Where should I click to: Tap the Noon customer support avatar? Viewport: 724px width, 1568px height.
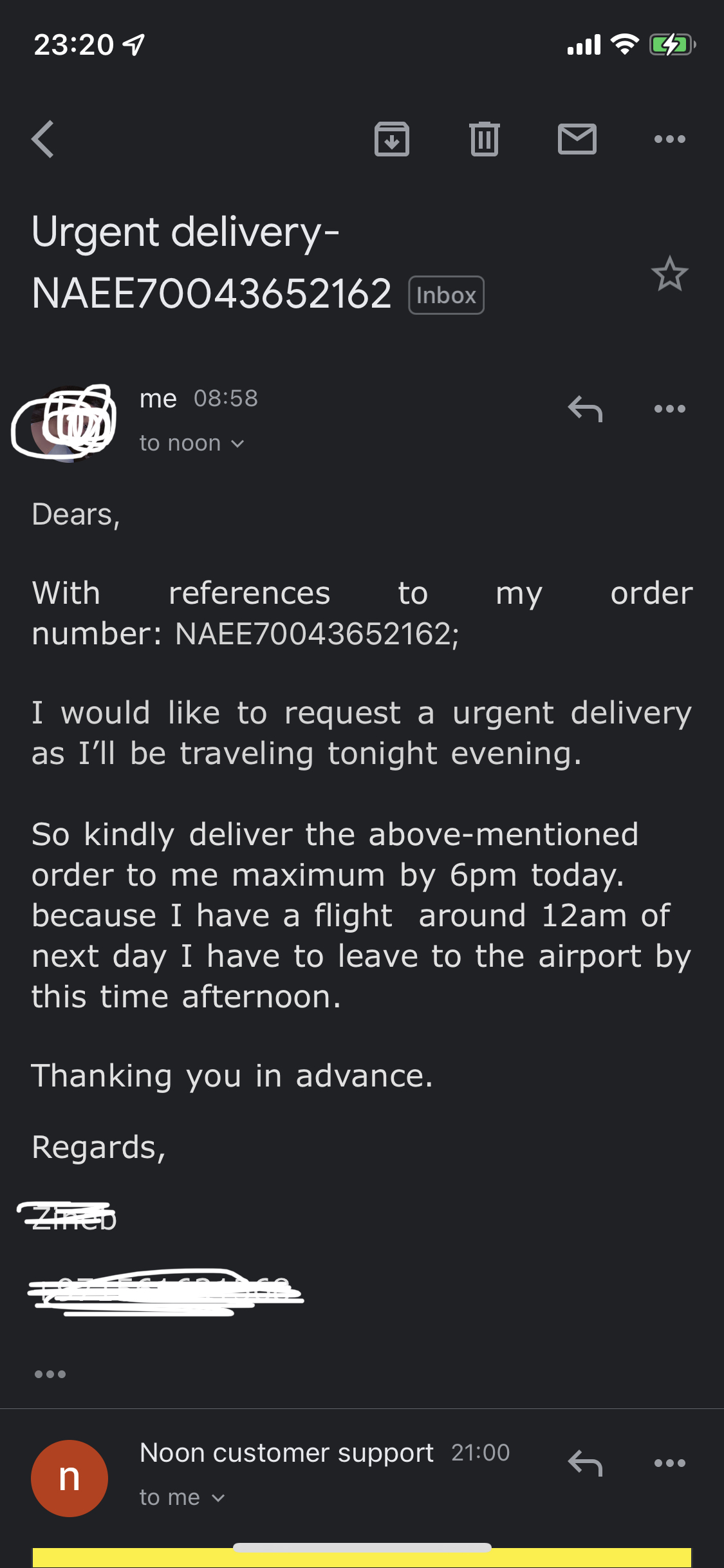click(x=70, y=1478)
